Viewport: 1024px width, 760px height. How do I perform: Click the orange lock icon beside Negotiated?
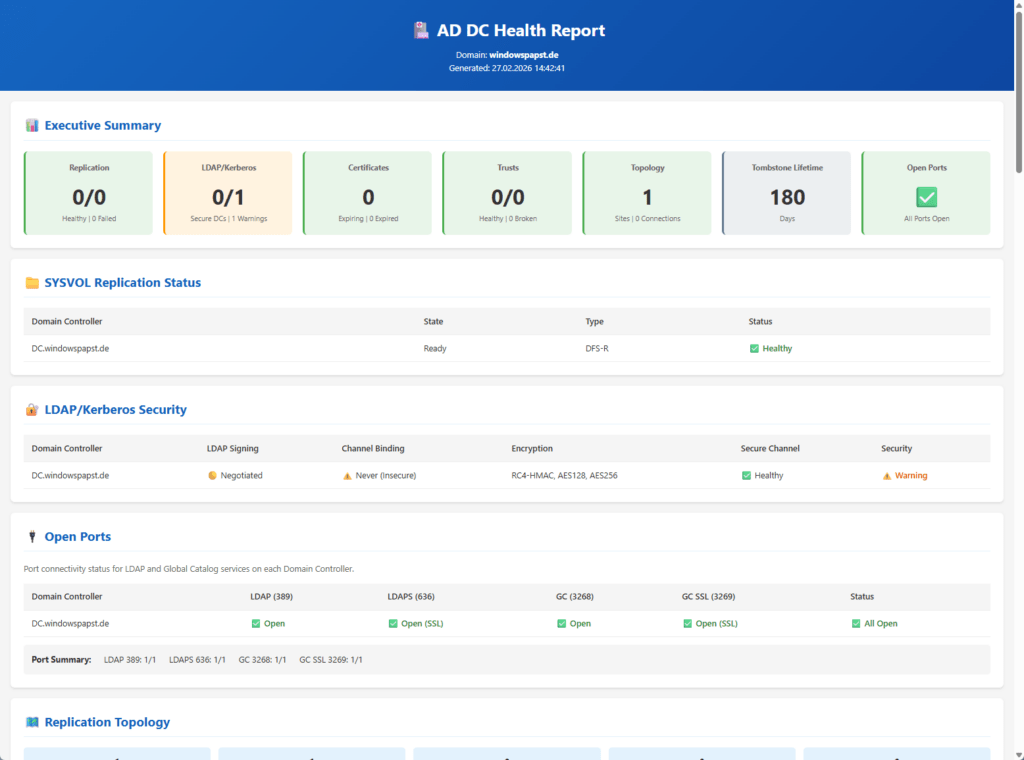pyautogui.click(x=210, y=474)
